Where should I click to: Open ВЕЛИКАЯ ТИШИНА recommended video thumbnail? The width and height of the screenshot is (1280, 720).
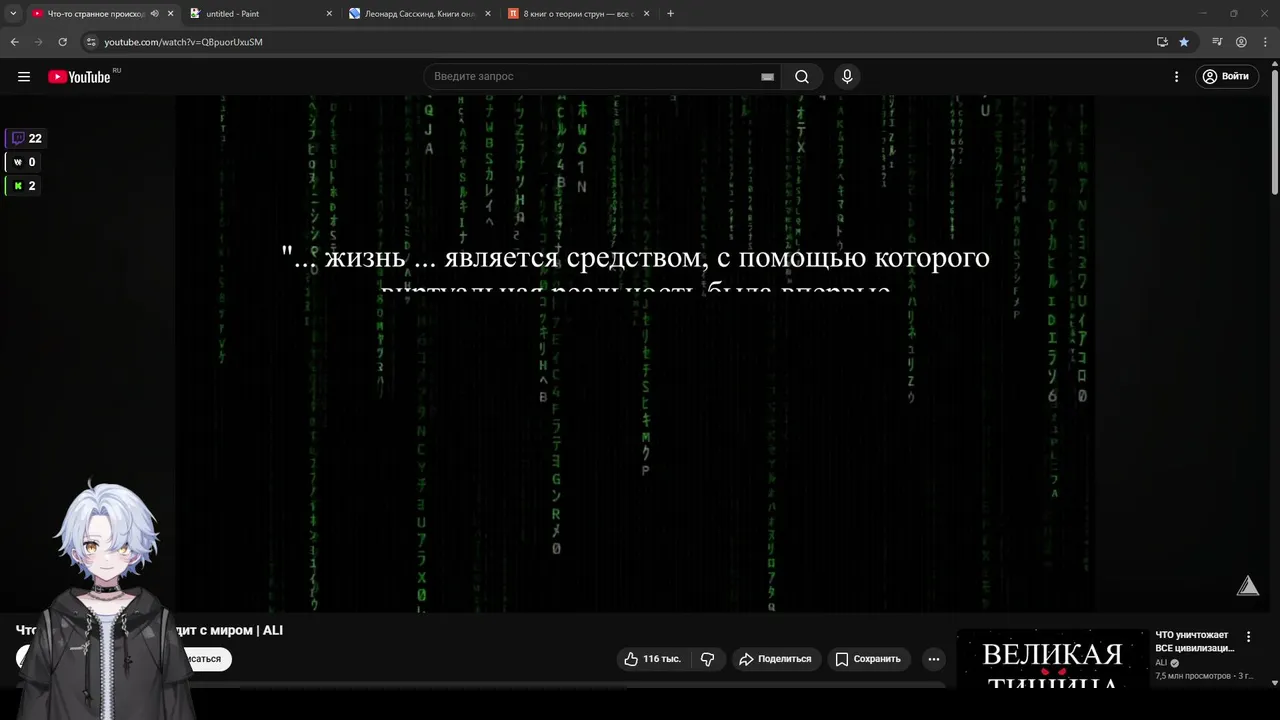pos(1051,661)
